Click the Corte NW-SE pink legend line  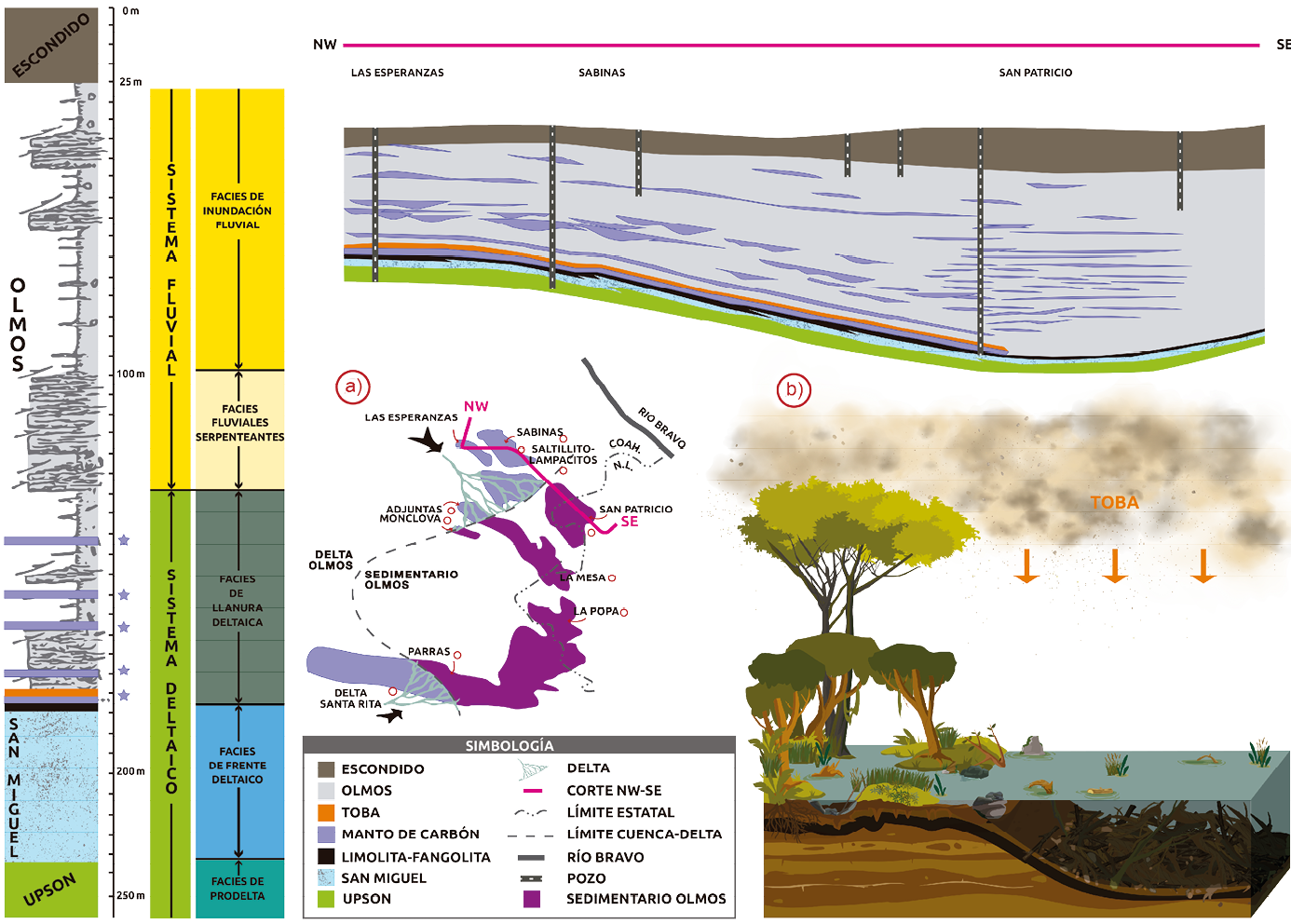click(x=532, y=791)
